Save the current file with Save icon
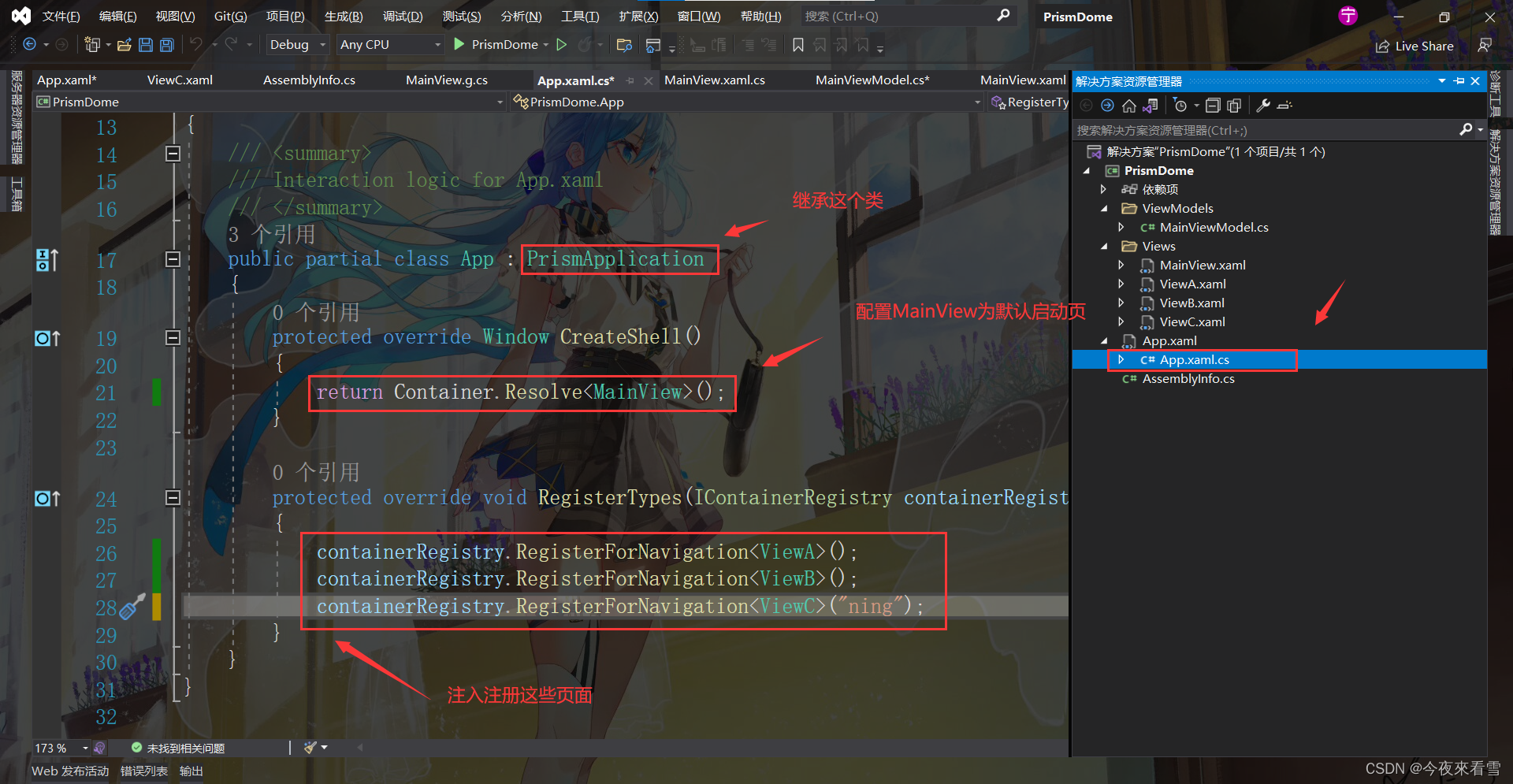The width and height of the screenshot is (1513, 784). 146,45
